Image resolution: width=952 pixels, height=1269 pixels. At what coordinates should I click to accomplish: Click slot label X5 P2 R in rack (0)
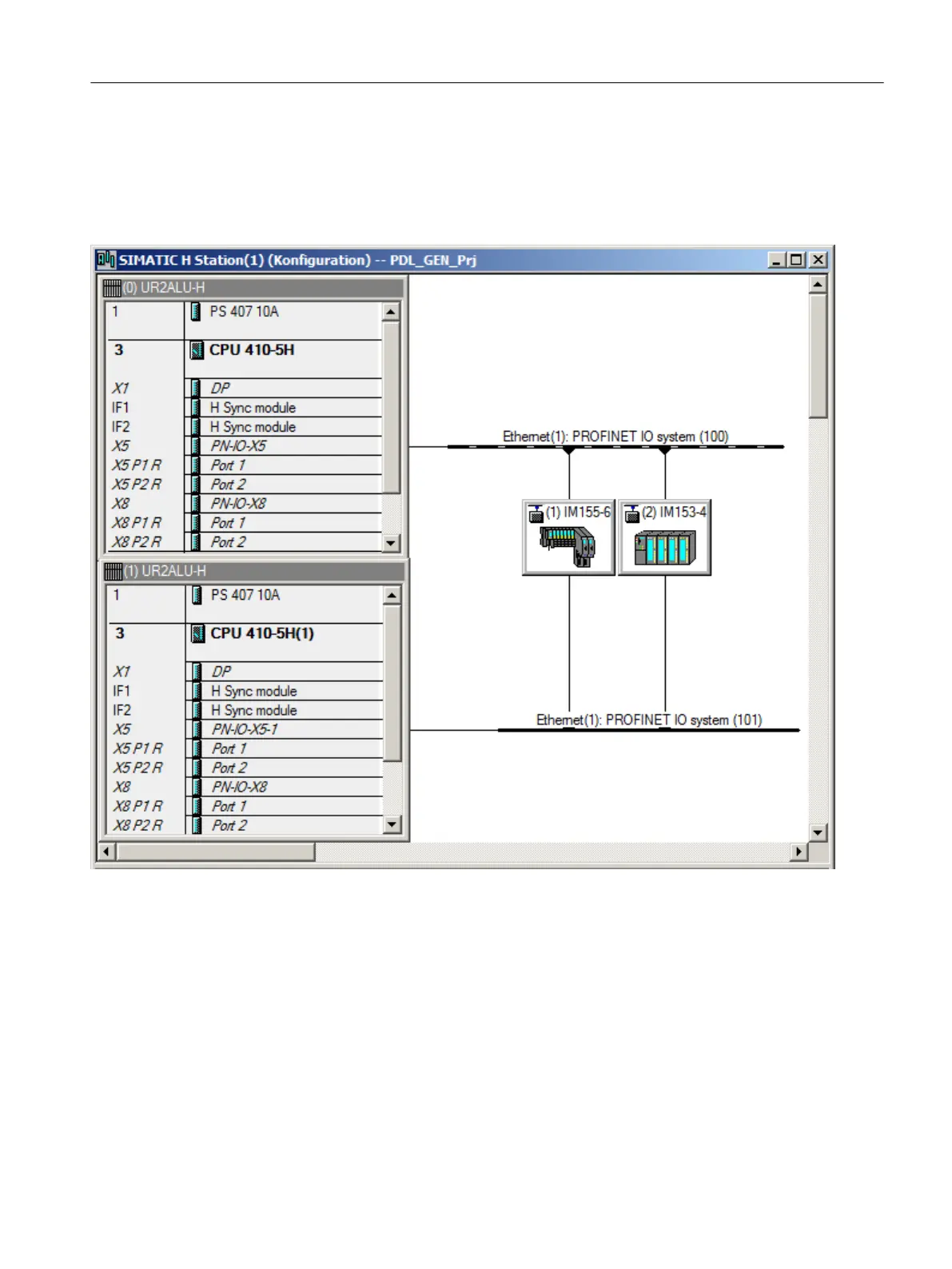click(x=137, y=485)
